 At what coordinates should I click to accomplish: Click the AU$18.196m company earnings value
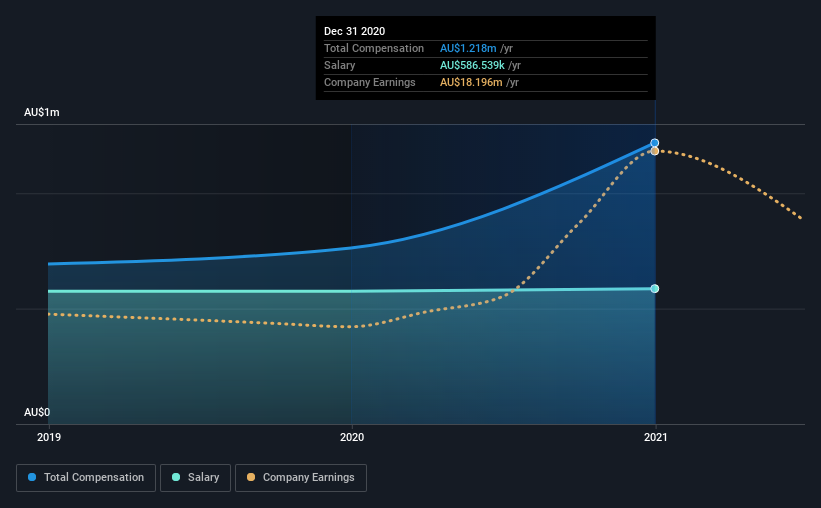click(471, 82)
